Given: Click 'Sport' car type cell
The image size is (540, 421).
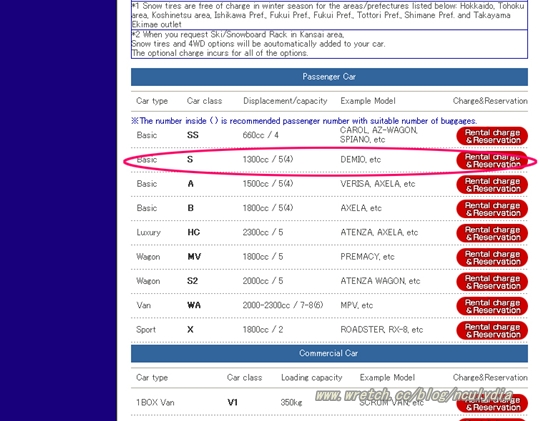Looking at the screenshot, I should coord(146,330).
